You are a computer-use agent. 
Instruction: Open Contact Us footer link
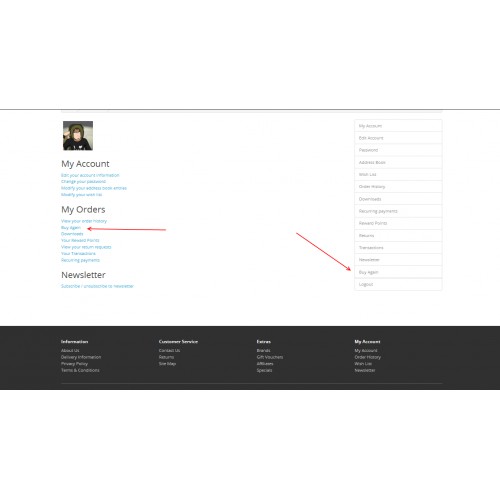pyautogui.click(x=169, y=351)
